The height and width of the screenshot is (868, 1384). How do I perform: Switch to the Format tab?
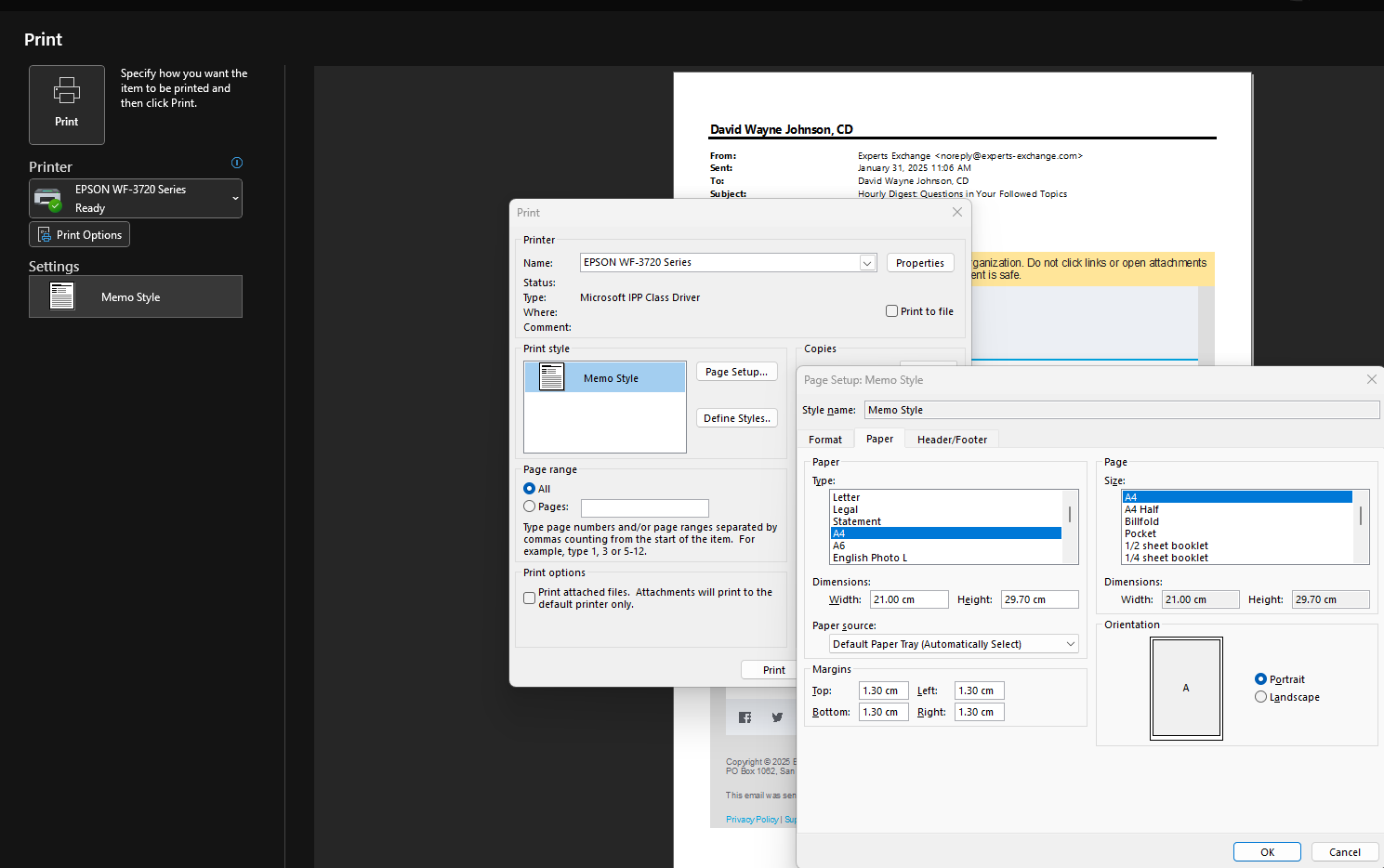[x=825, y=438]
